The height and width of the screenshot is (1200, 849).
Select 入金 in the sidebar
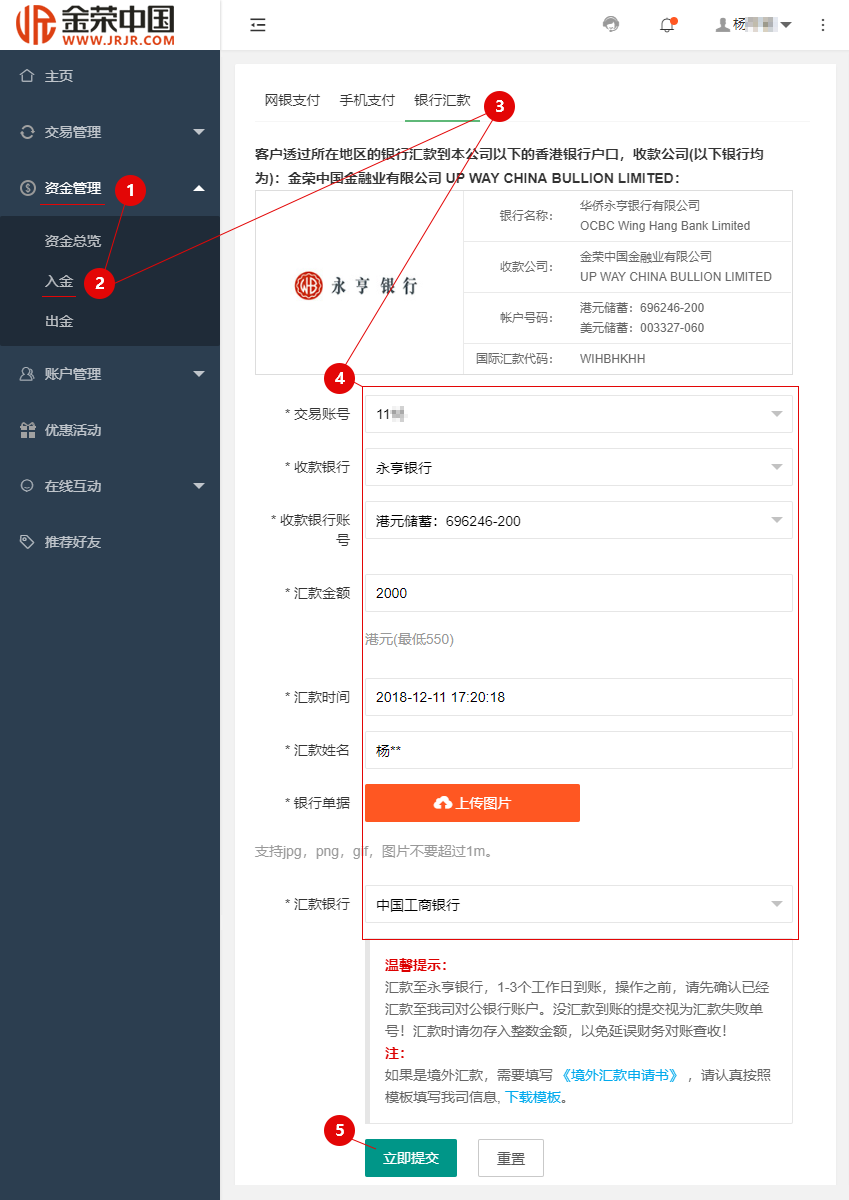point(59,281)
